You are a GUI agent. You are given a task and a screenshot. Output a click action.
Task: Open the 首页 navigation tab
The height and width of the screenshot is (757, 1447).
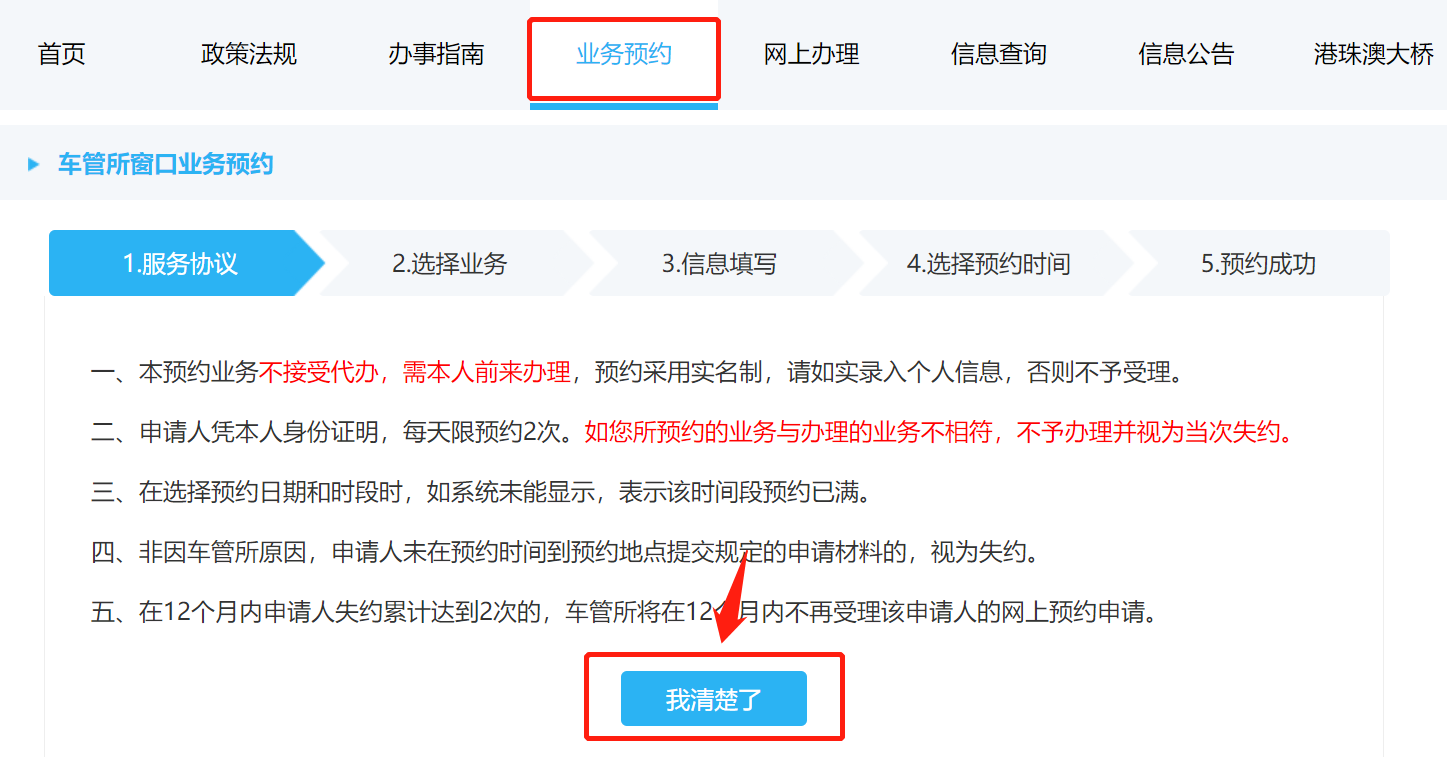tap(62, 54)
